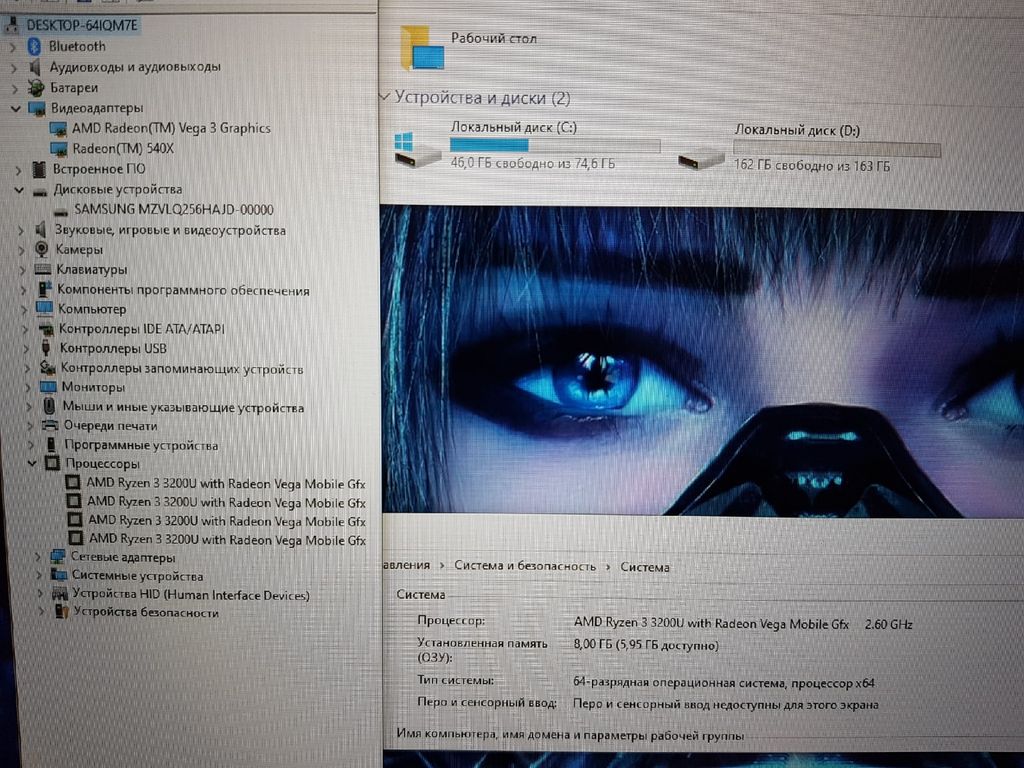Click the '2.60 GHz' processor speed value

tap(889, 624)
